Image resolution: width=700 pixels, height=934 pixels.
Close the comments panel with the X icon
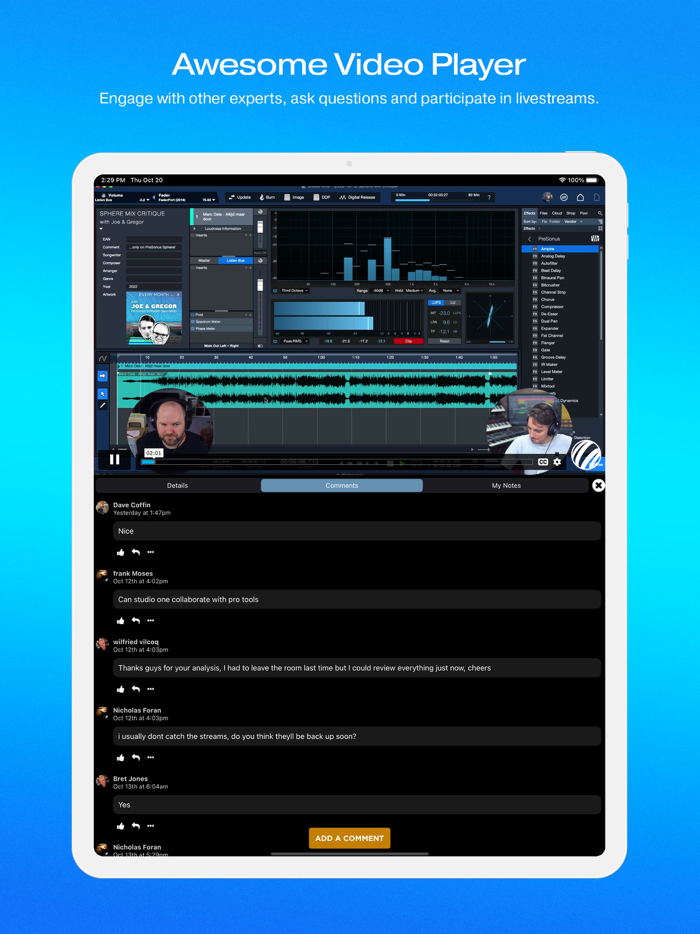click(x=598, y=485)
